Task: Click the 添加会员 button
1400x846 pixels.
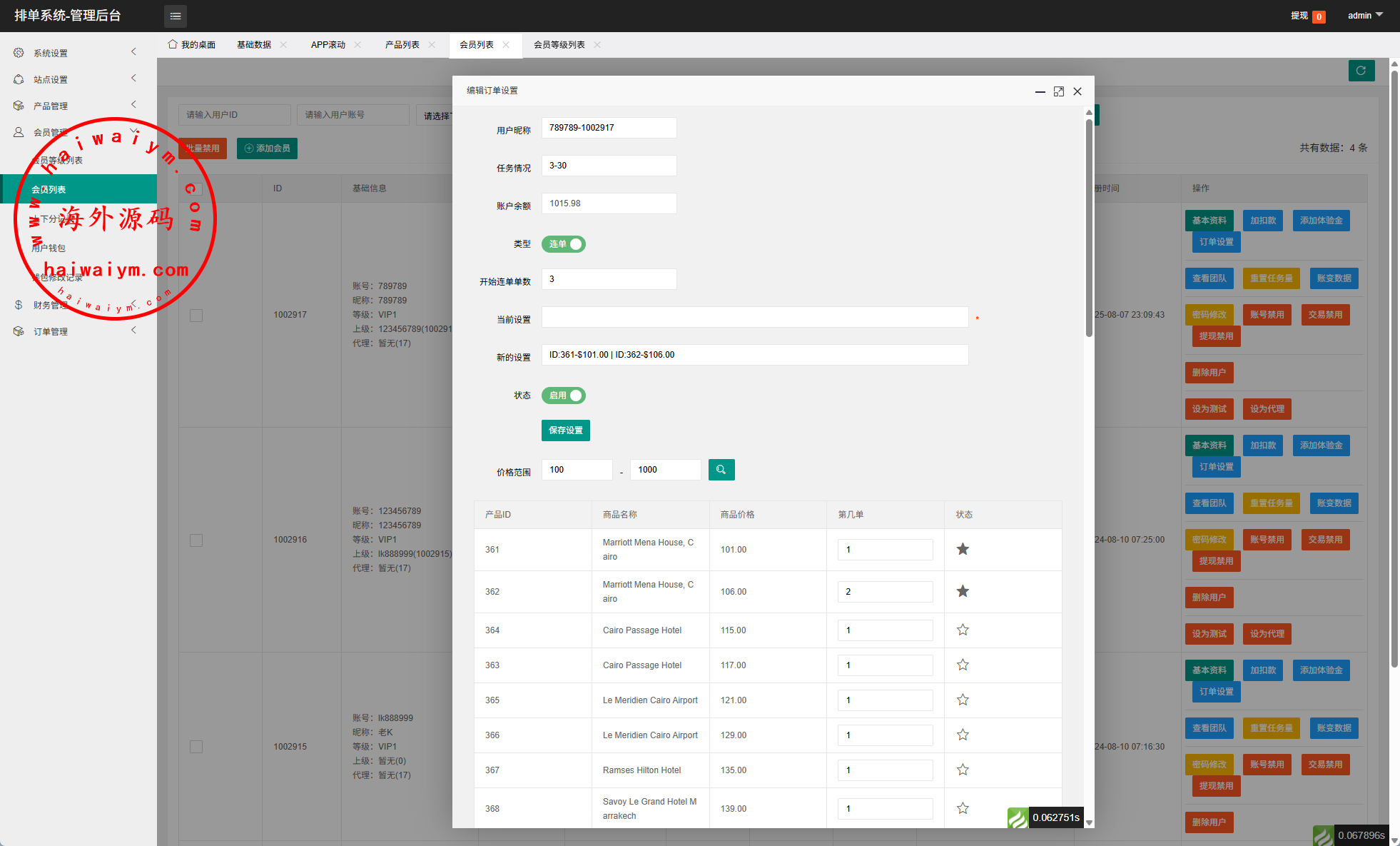Action: (267, 148)
